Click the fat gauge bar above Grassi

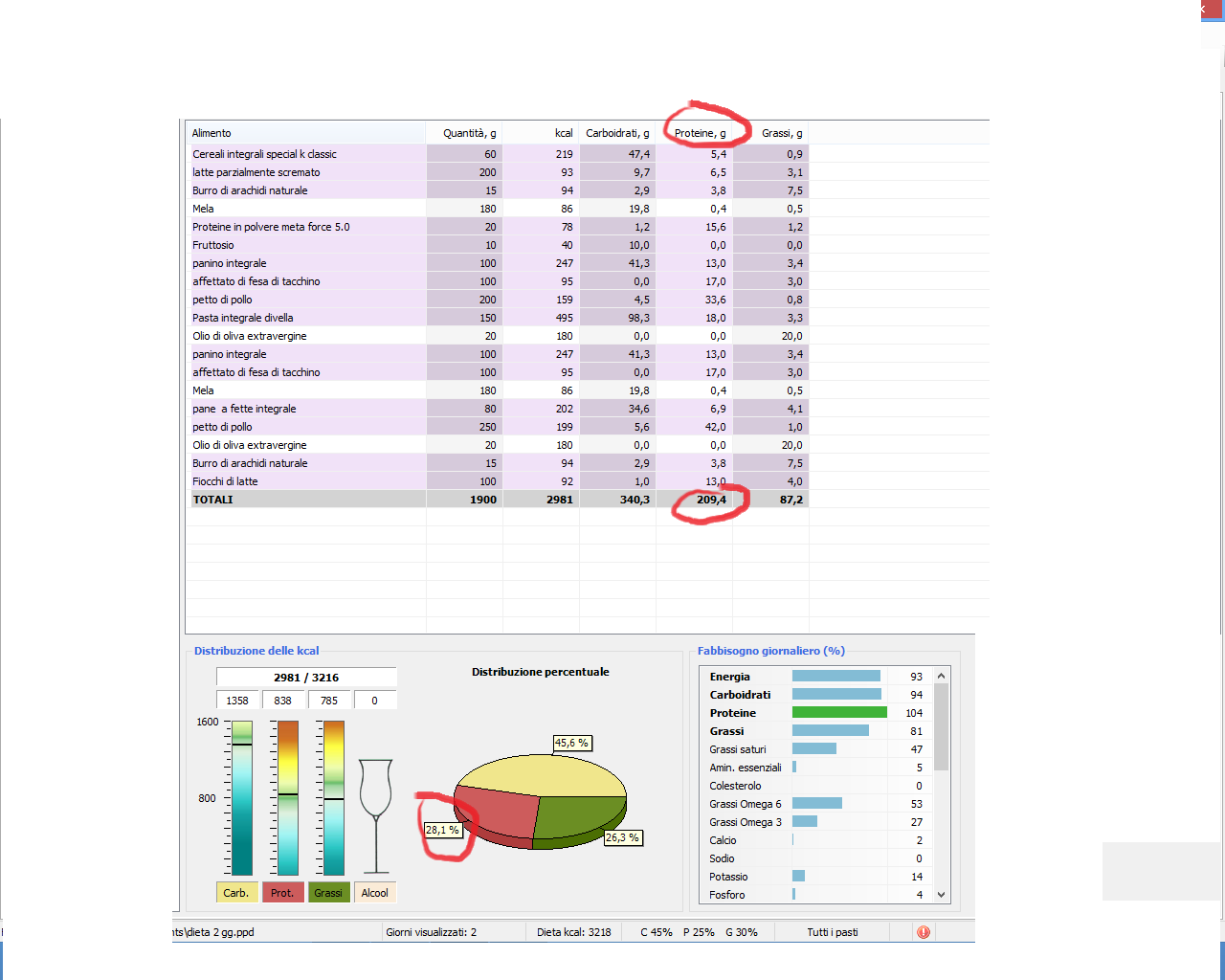coord(334,798)
